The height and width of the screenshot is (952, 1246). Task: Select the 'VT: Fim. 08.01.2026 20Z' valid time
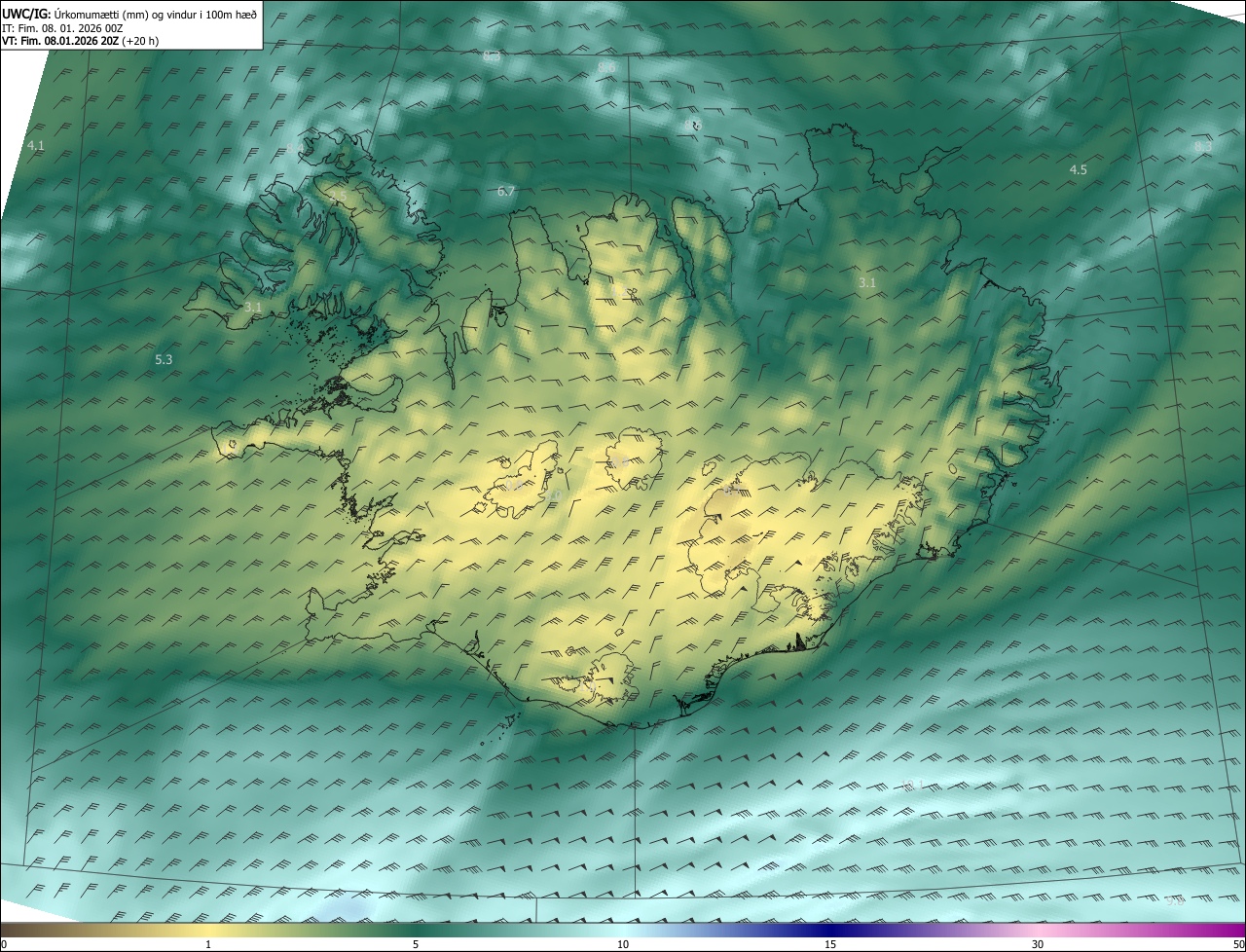[x=60, y=41]
